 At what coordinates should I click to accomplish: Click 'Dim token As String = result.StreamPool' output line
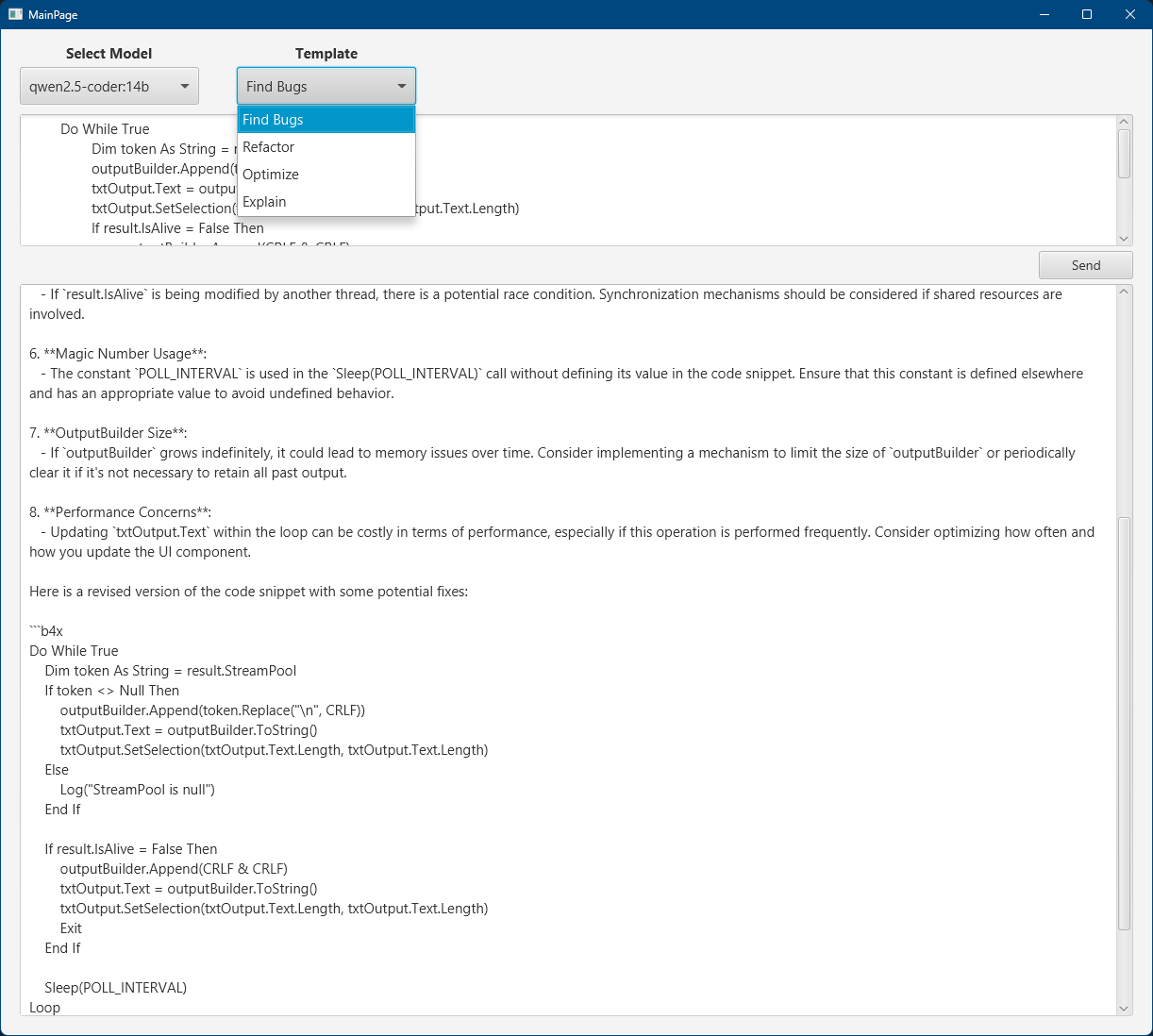coord(171,671)
